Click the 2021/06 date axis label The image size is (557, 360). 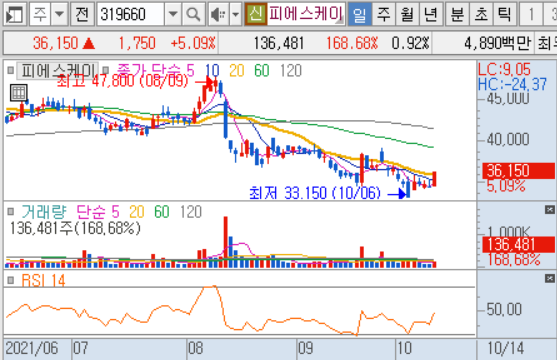click(x=32, y=348)
